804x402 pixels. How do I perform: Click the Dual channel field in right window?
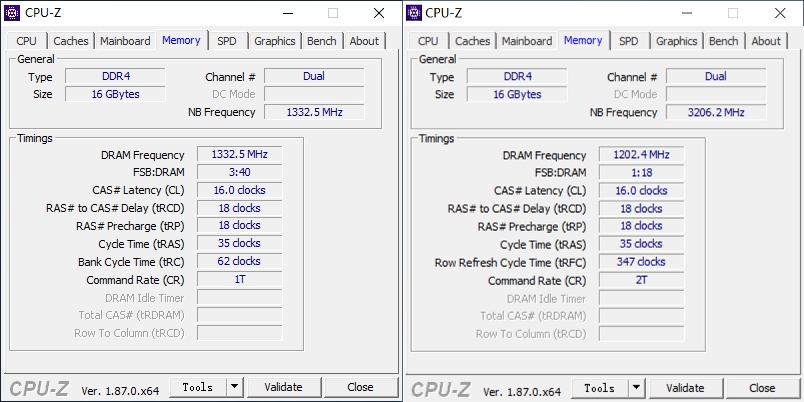coord(716,77)
